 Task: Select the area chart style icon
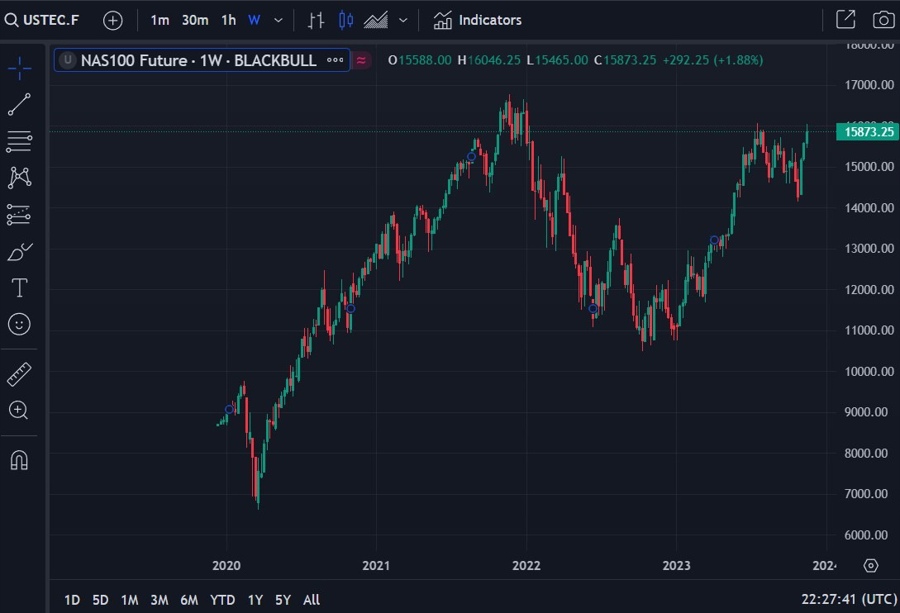pyautogui.click(x=375, y=20)
